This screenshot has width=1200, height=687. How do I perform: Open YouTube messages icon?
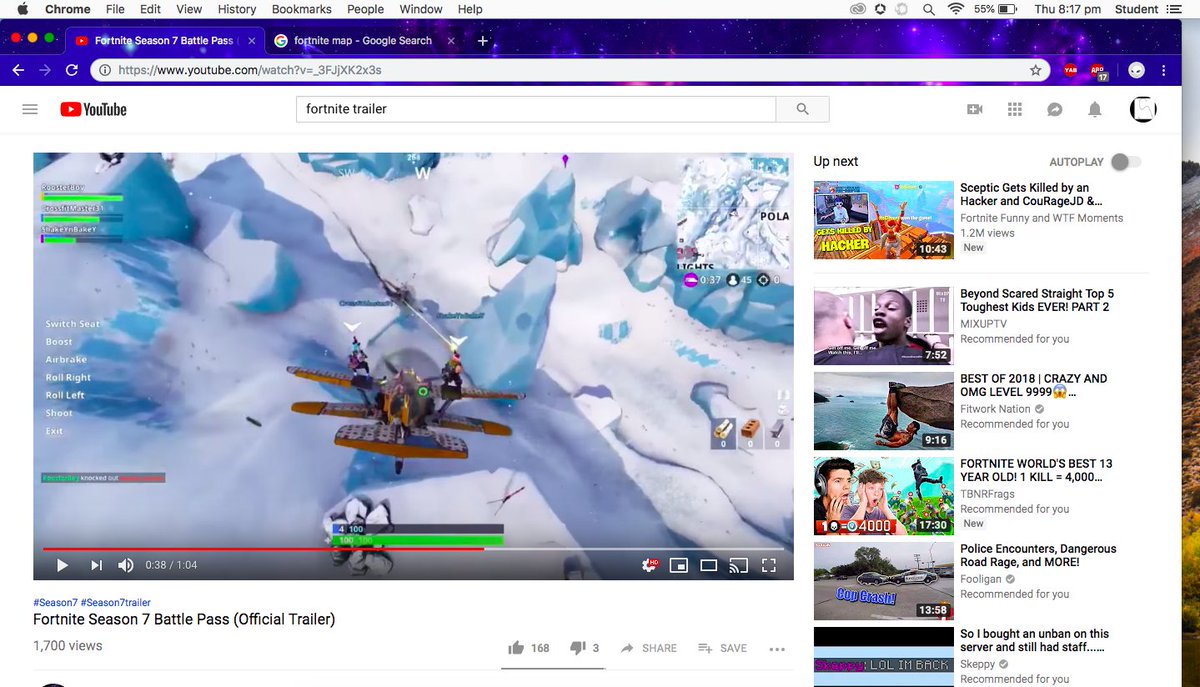pos(1054,109)
